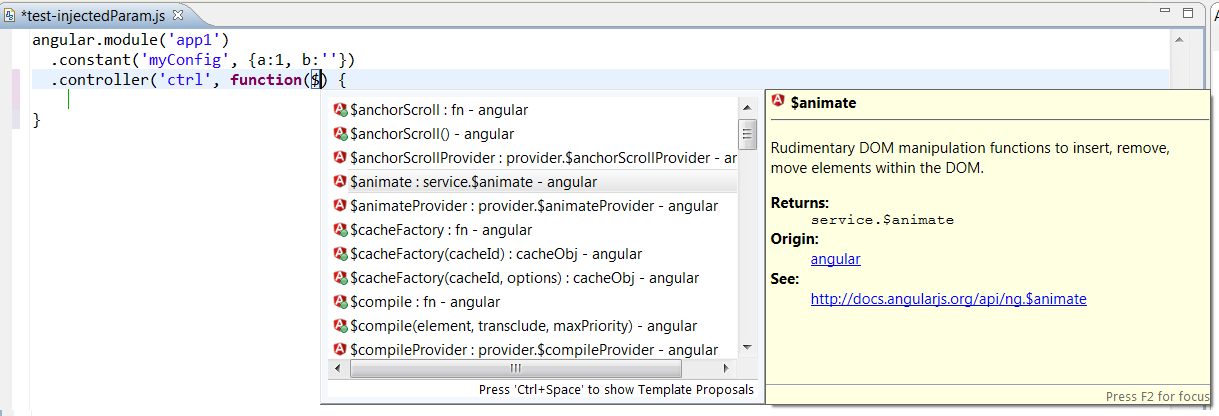The width and height of the screenshot is (1219, 416).
Task: Open the angular origin link
Action: (835, 259)
